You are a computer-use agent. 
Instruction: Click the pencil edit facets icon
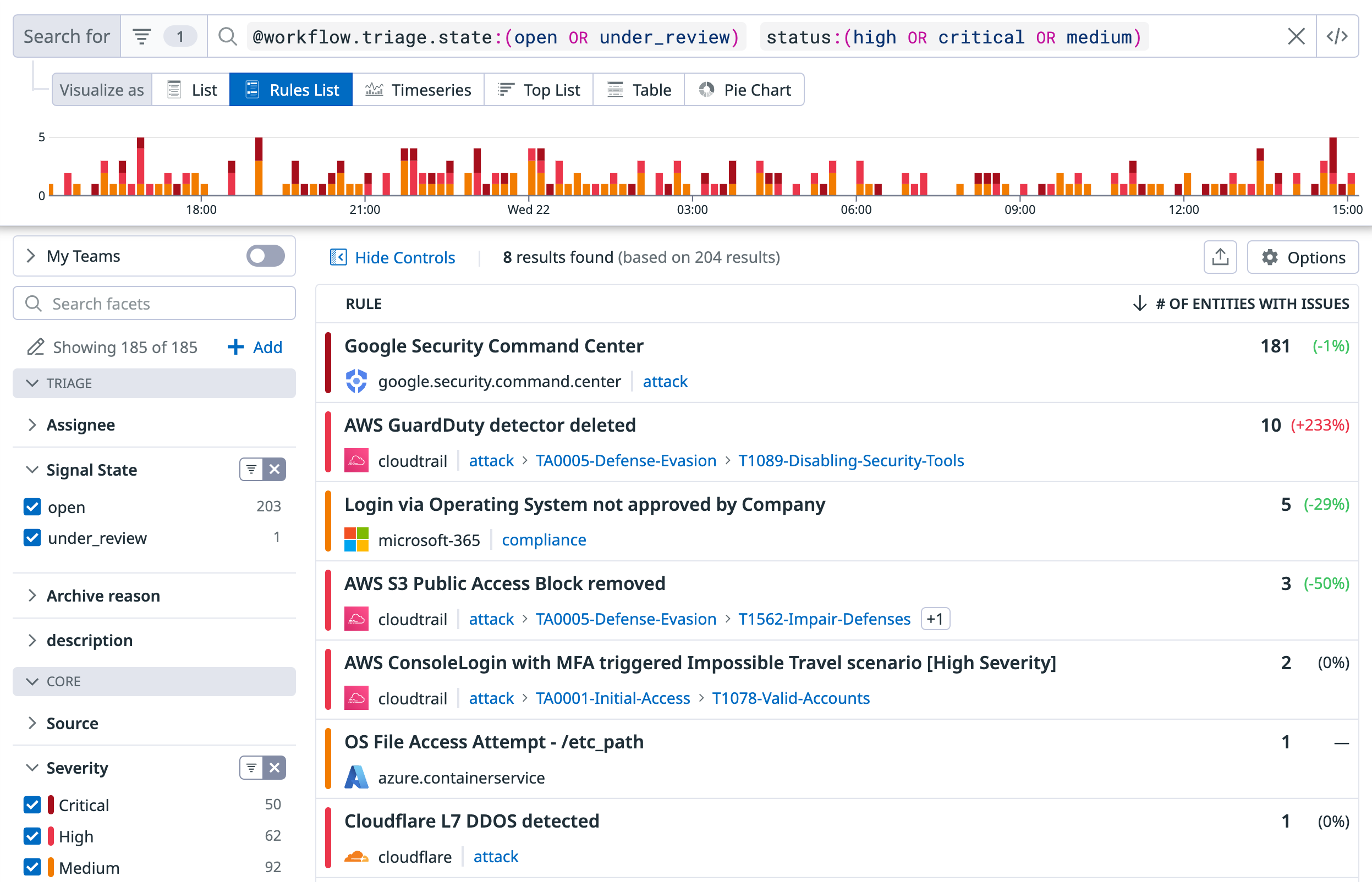[36, 346]
